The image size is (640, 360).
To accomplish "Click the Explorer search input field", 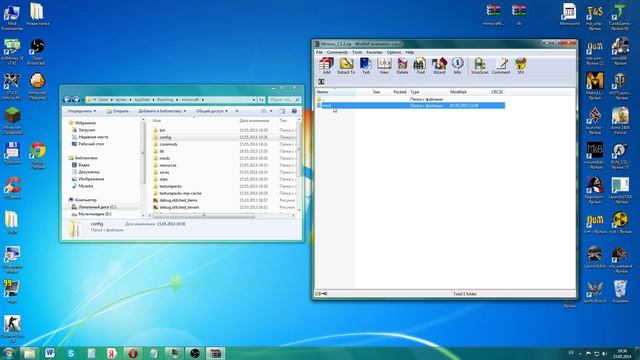I will [x=284, y=100].
